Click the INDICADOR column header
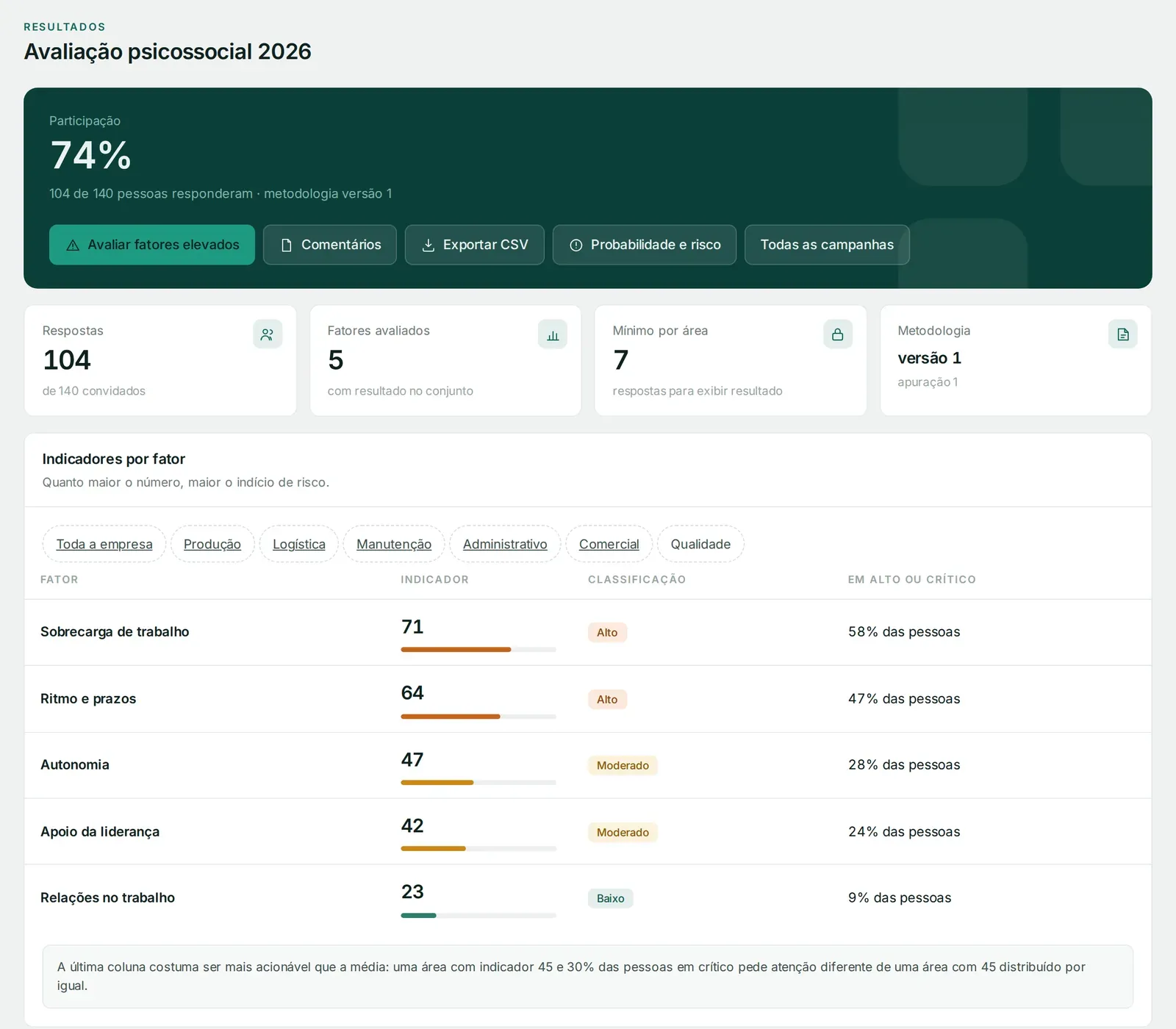This screenshot has height=1029, width=1176. [x=434, y=580]
